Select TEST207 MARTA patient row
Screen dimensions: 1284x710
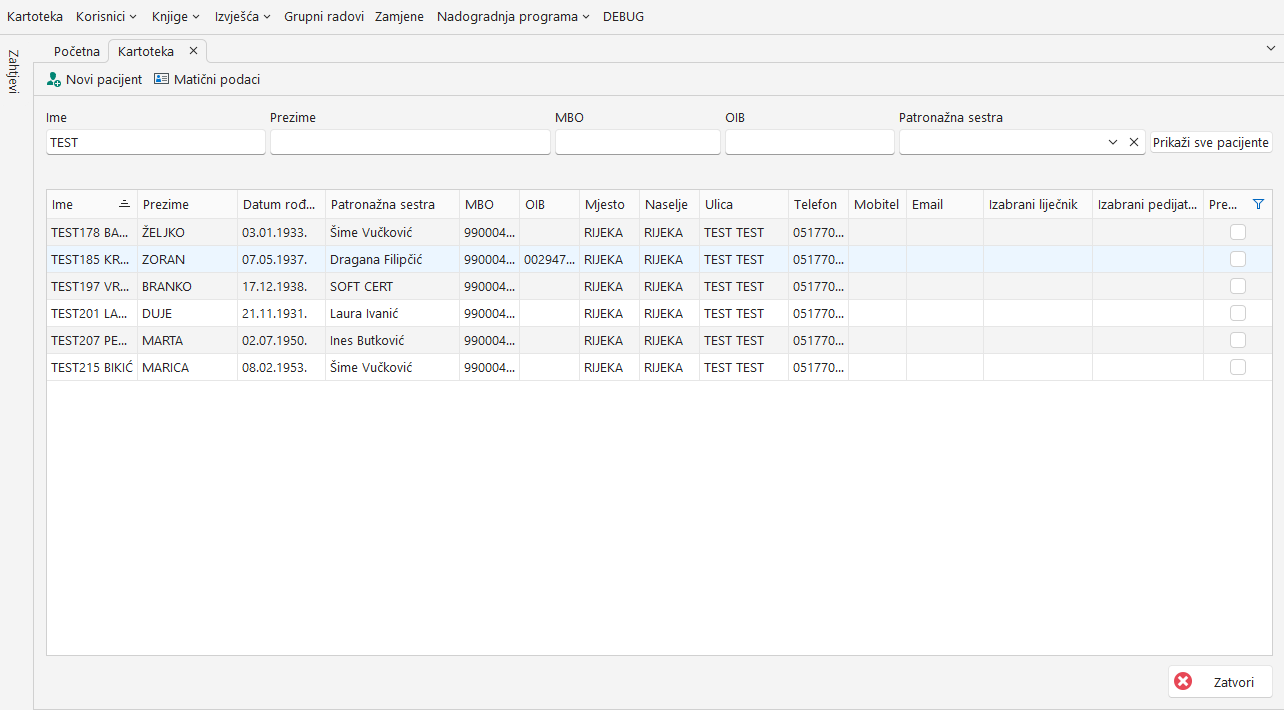click(659, 340)
